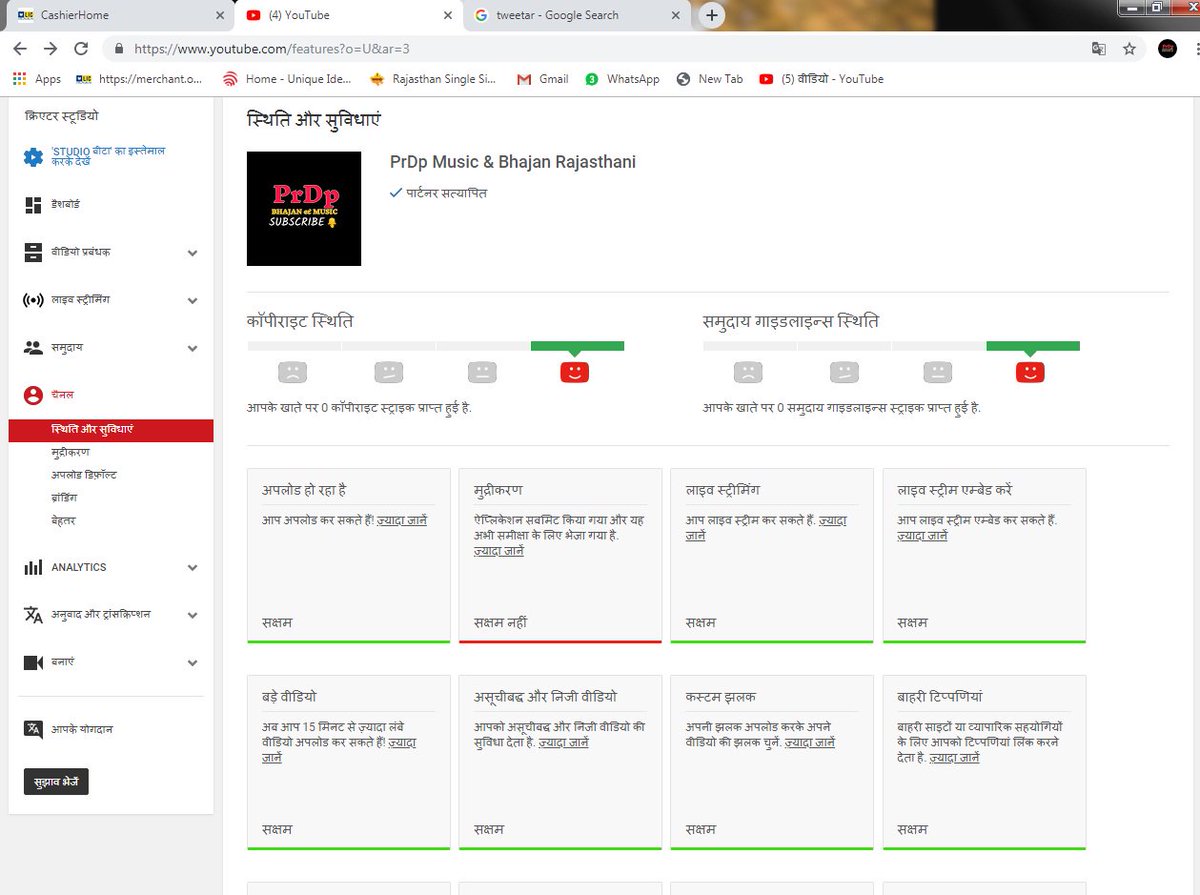Click ज़्यादा जानें link in मुद्रीकरण card

499,551
